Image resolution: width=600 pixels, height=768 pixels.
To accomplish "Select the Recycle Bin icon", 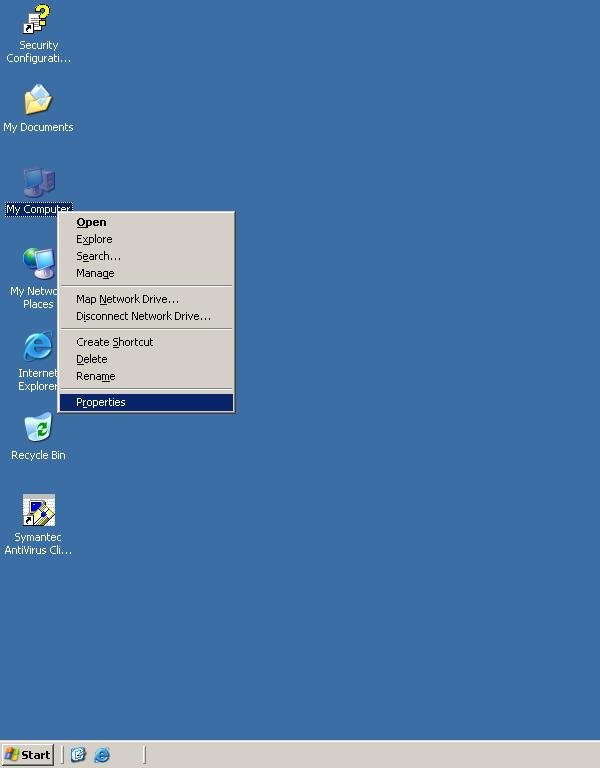I will [x=38, y=427].
